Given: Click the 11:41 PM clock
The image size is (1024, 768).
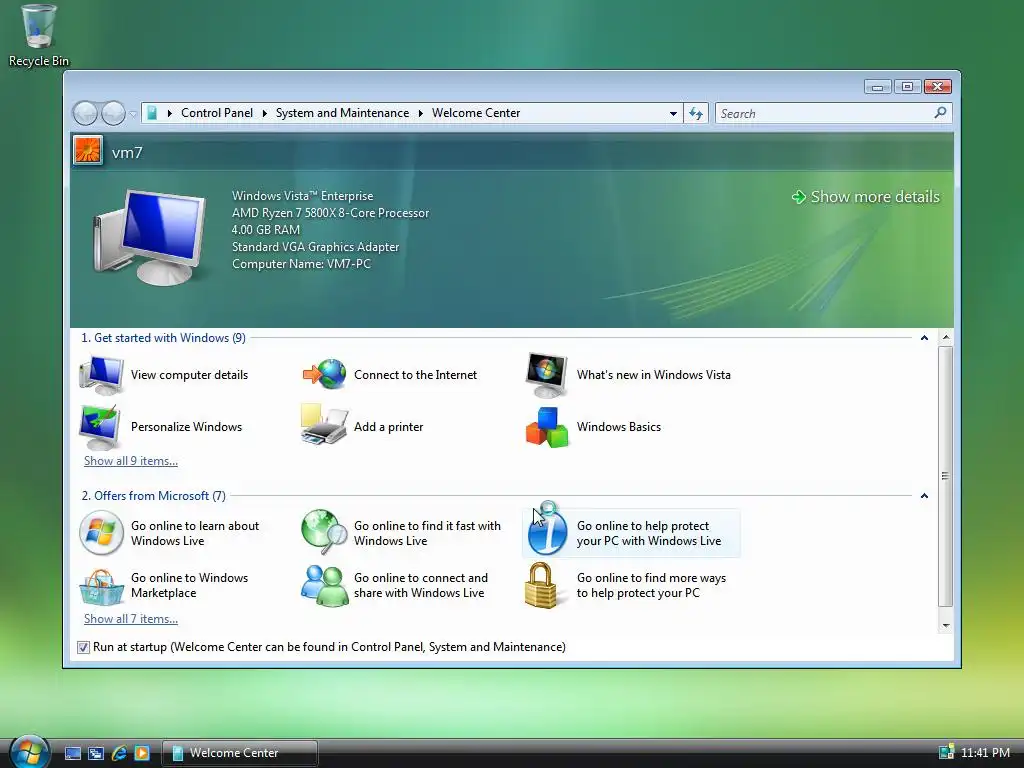Looking at the screenshot, I should (x=985, y=753).
